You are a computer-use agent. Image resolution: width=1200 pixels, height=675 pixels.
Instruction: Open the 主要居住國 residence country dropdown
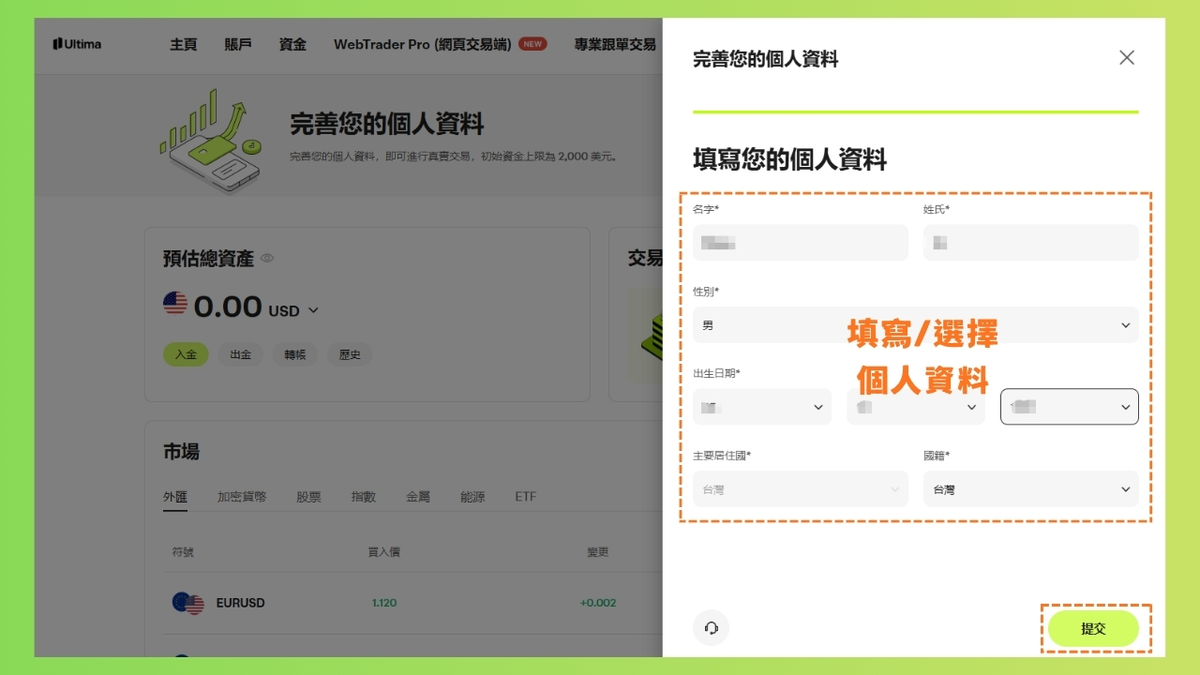point(800,489)
